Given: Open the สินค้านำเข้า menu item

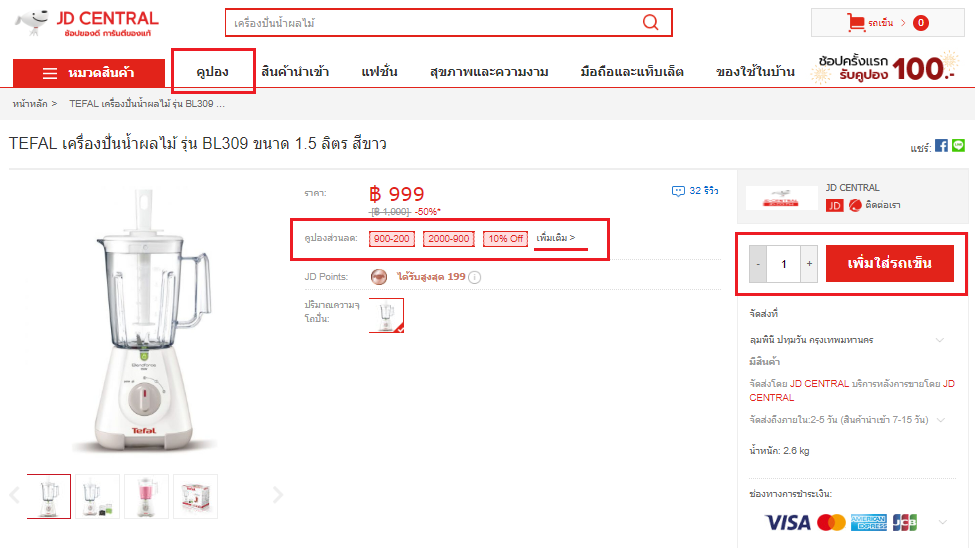Looking at the screenshot, I should (295, 72).
